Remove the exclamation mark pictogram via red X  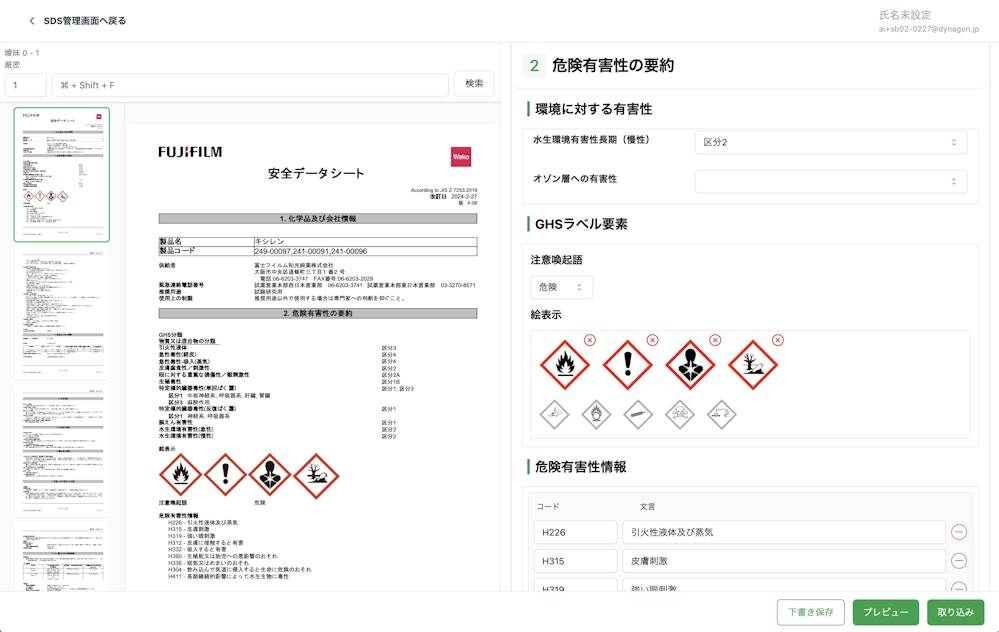click(652, 340)
